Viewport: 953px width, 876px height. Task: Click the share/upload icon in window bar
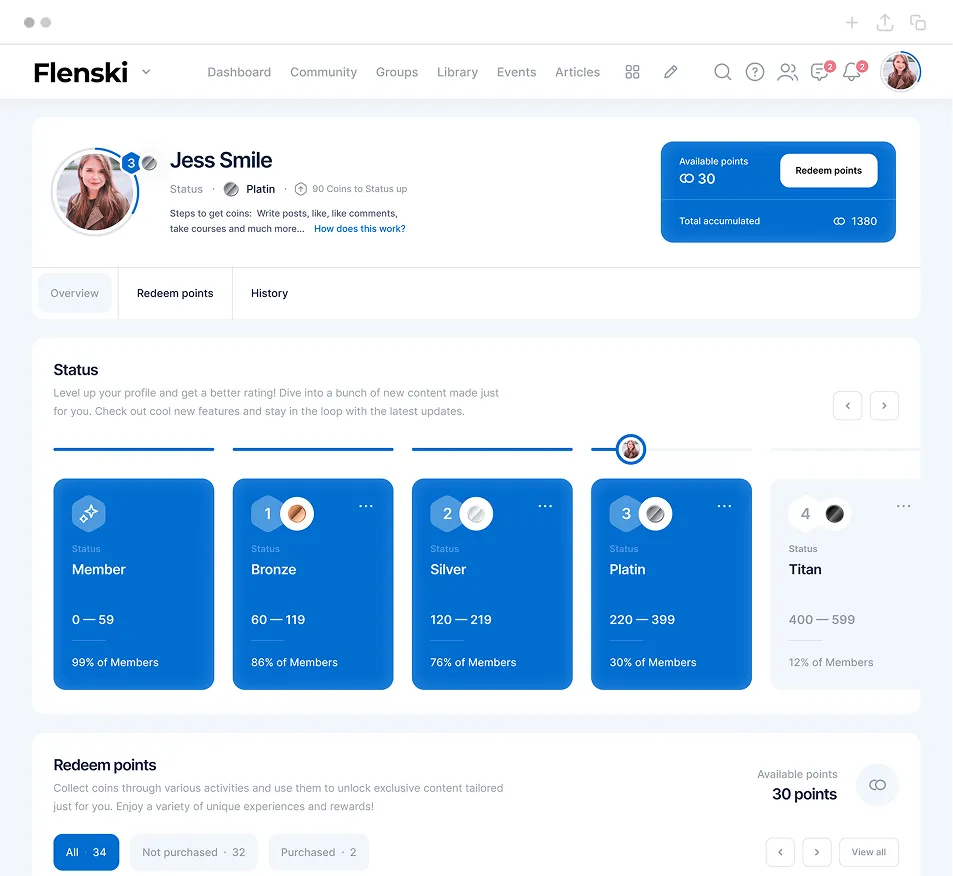885,23
